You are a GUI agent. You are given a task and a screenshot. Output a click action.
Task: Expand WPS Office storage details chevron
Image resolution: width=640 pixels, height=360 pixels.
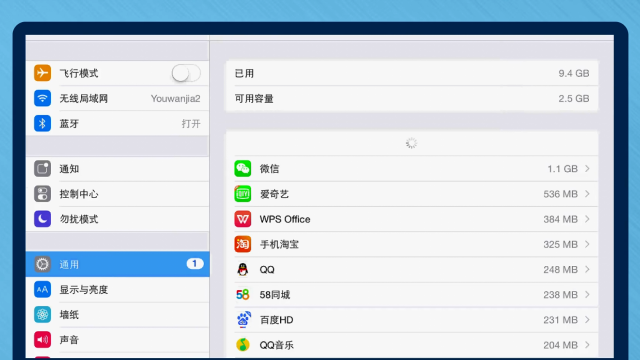(x=587, y=219)
